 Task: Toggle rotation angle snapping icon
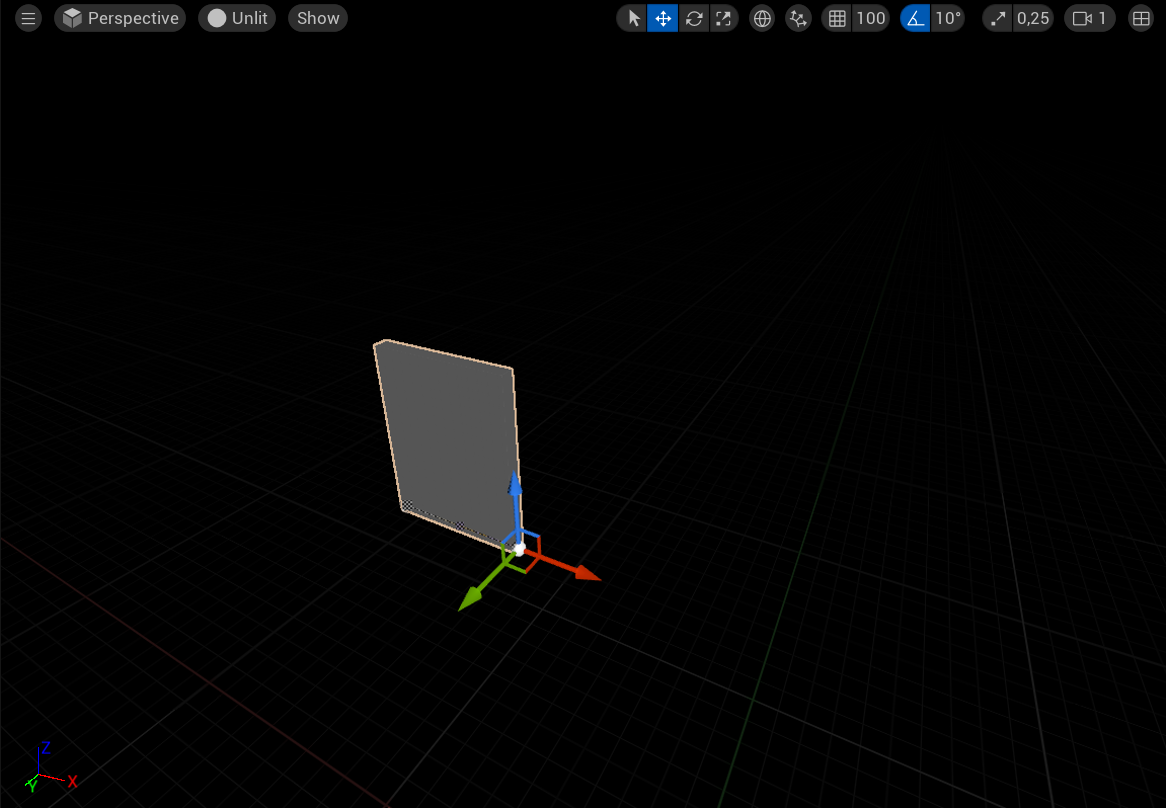pos(915,18)
